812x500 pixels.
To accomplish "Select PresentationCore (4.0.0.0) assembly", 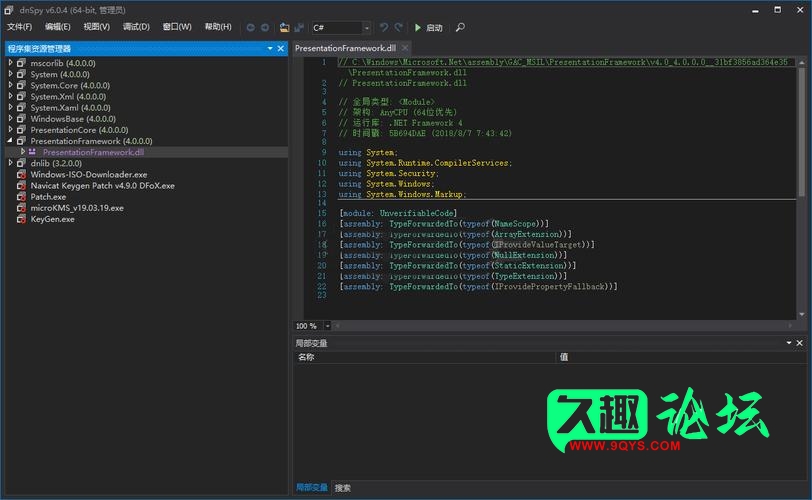I will pos(79,130).
